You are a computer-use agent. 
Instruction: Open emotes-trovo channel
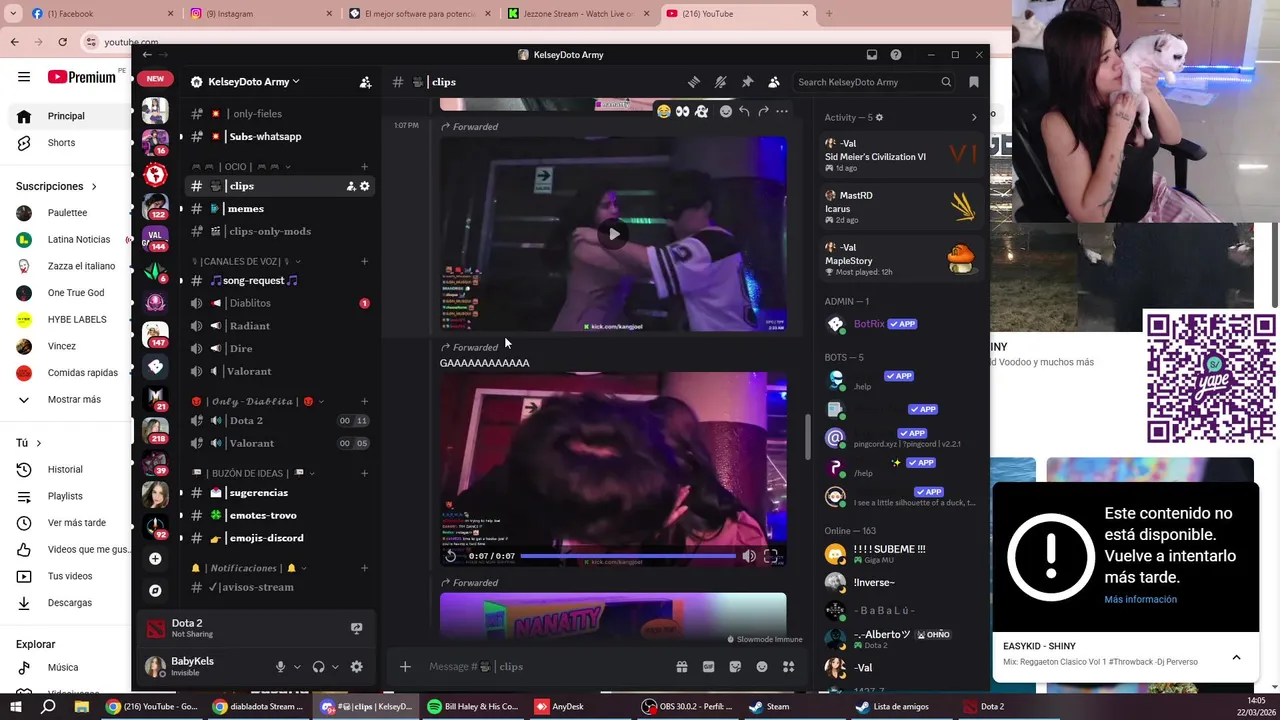(280, 515)
